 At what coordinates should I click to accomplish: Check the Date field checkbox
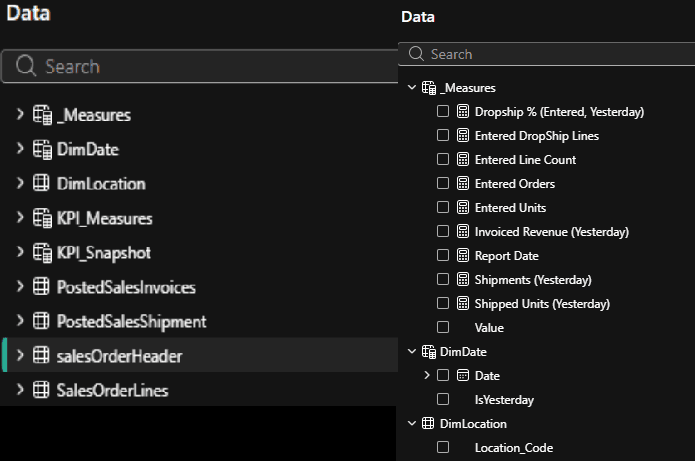coord(443,375)
